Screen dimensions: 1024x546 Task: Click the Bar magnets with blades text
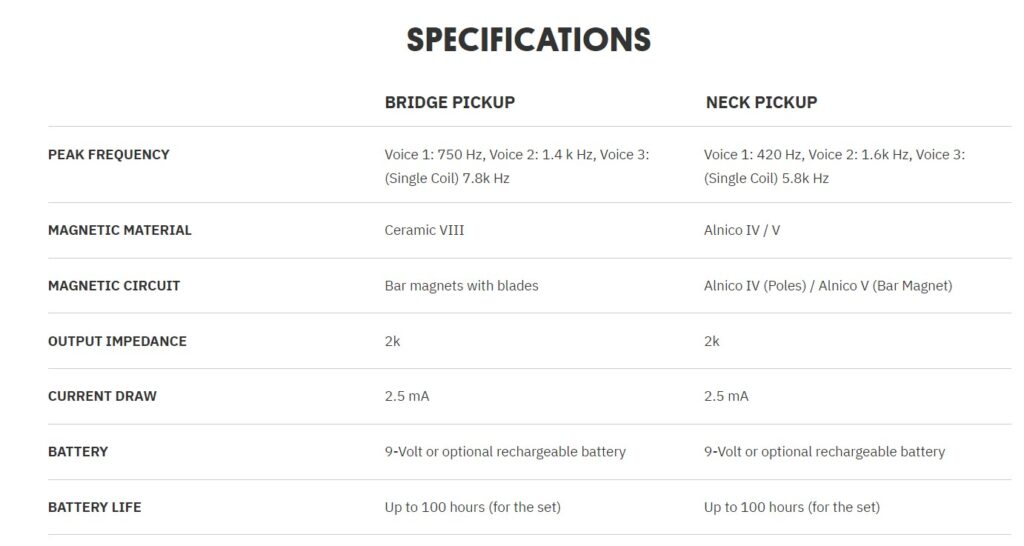tap(461, 285)
